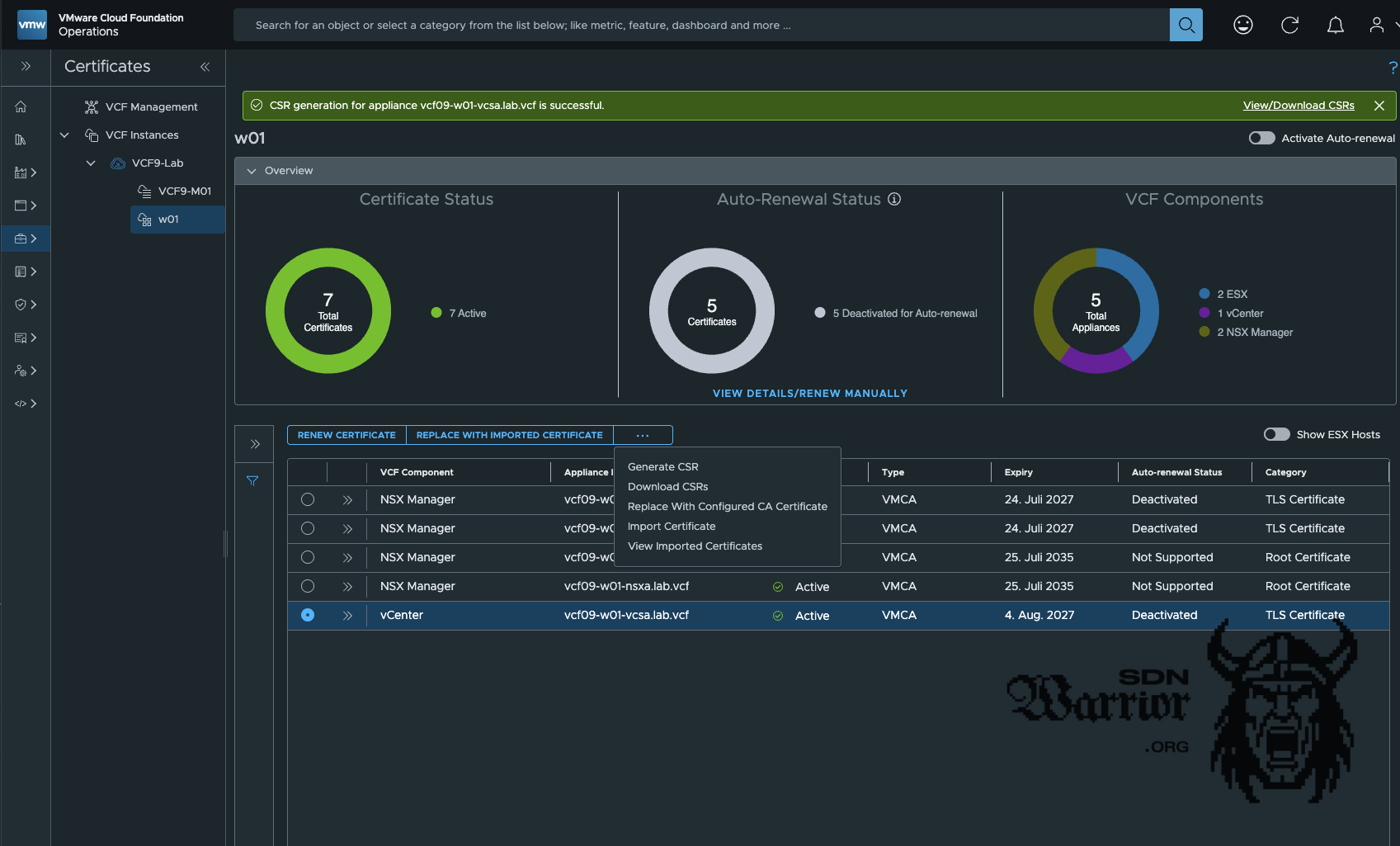The height and width of the screenshot is (846, 1400).
Task: Dismiss the CSR success banner
Action: coord(1379,106)
